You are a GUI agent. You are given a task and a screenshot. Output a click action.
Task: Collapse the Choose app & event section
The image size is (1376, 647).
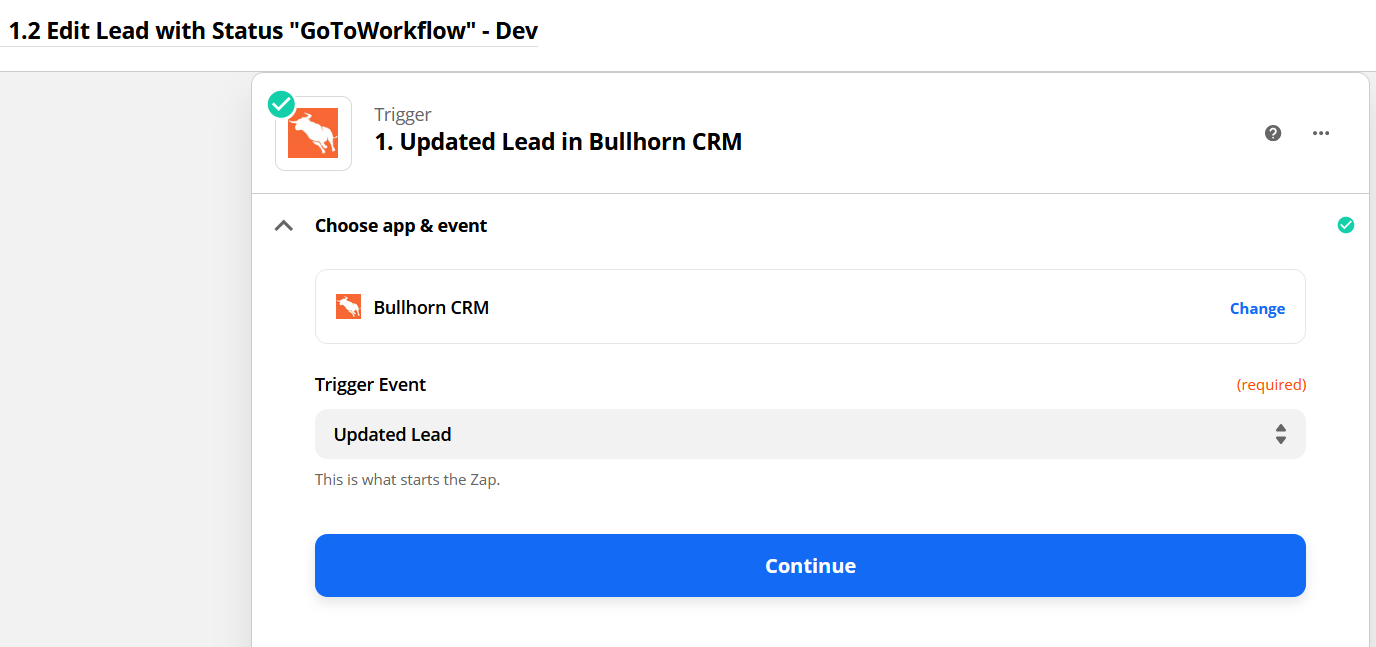[284, 226]
